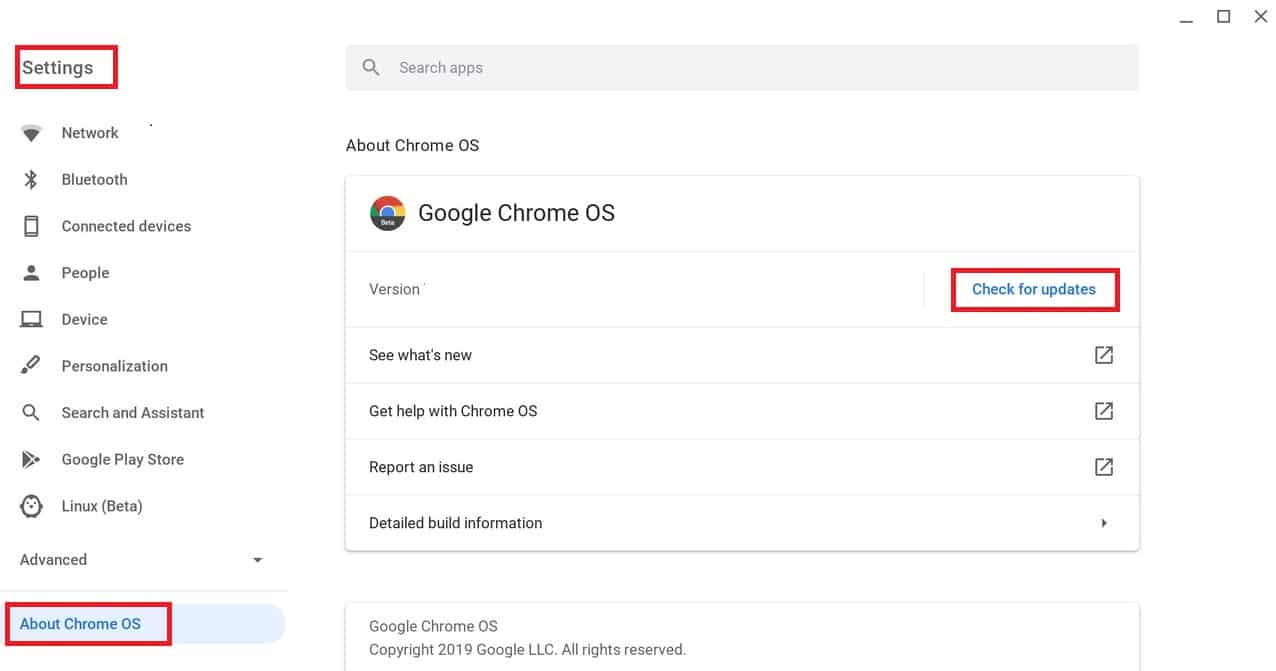Click external link icon for Report an issue
1276x671 pixels.
(1103, 467)
